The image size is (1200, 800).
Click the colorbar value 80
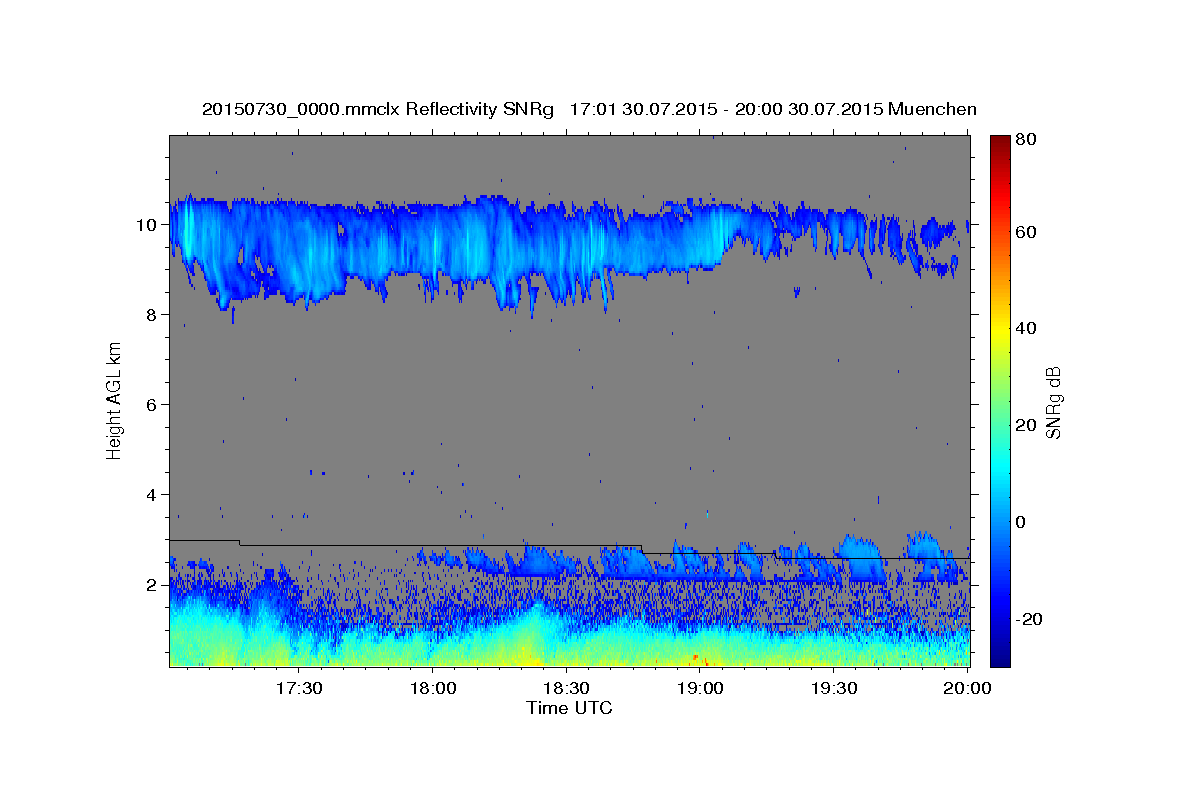[x=1025, y=140]
